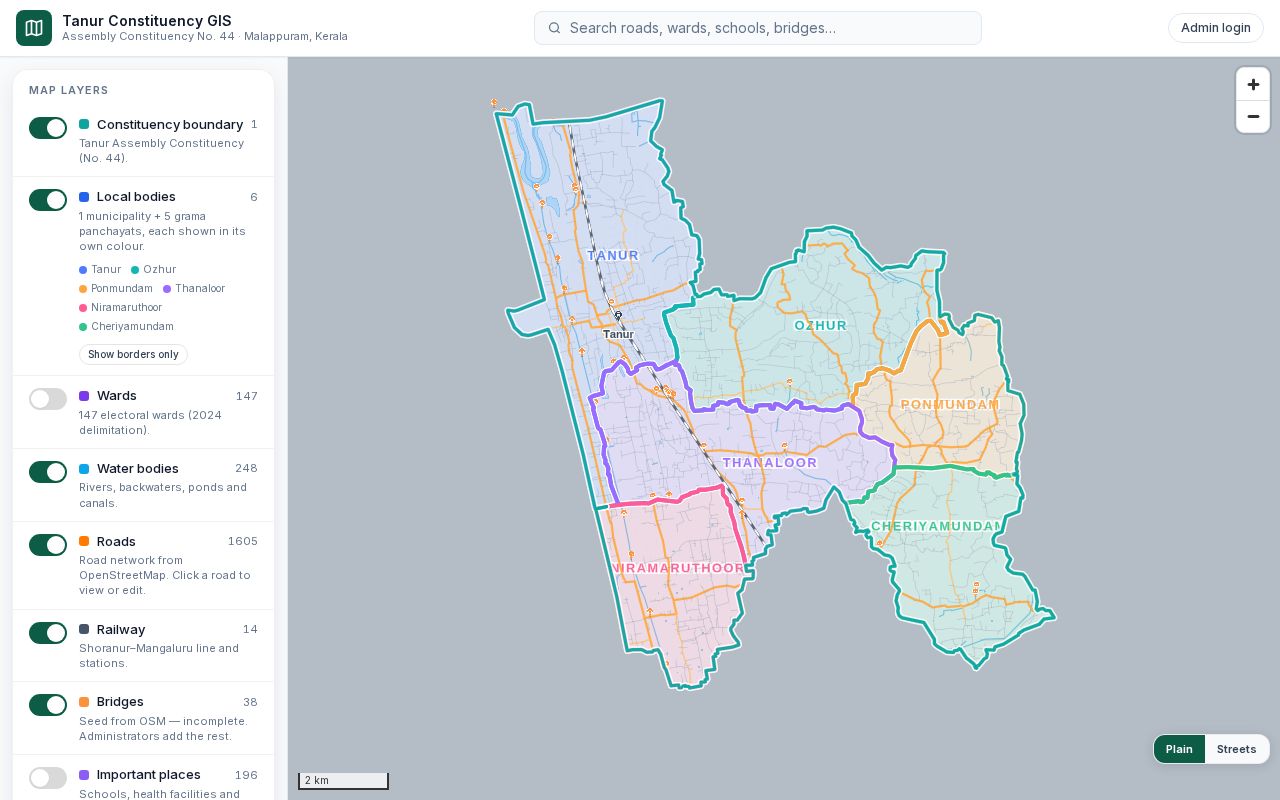Image resolution: width=1280 pixels, height=800 pixels.
Task: Click the Wards count 147
Action: click(x=247, y=397)
